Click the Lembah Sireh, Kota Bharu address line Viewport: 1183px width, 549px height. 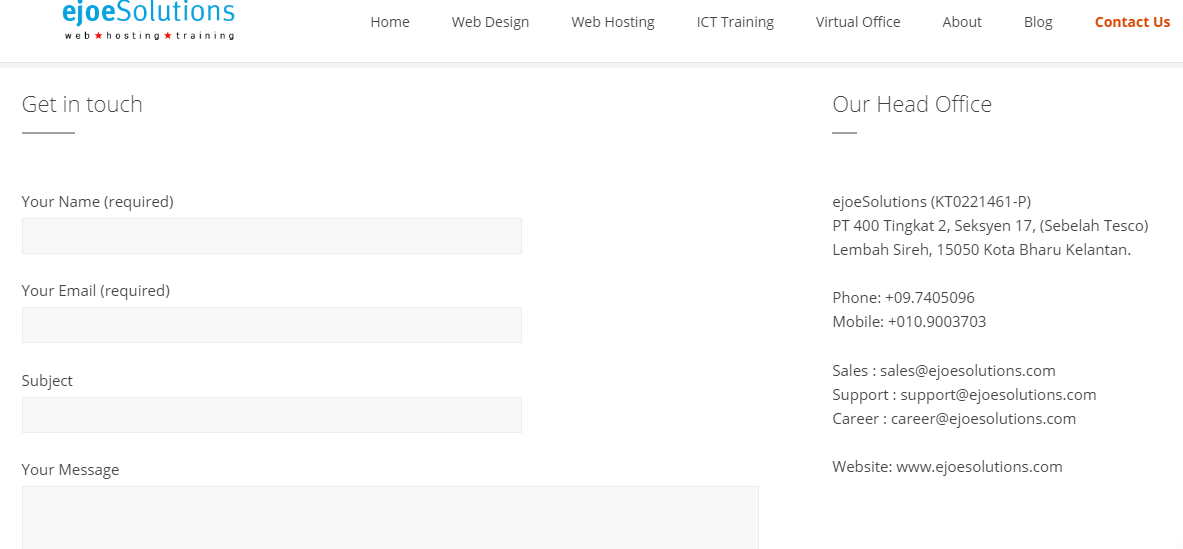point(982,250)
